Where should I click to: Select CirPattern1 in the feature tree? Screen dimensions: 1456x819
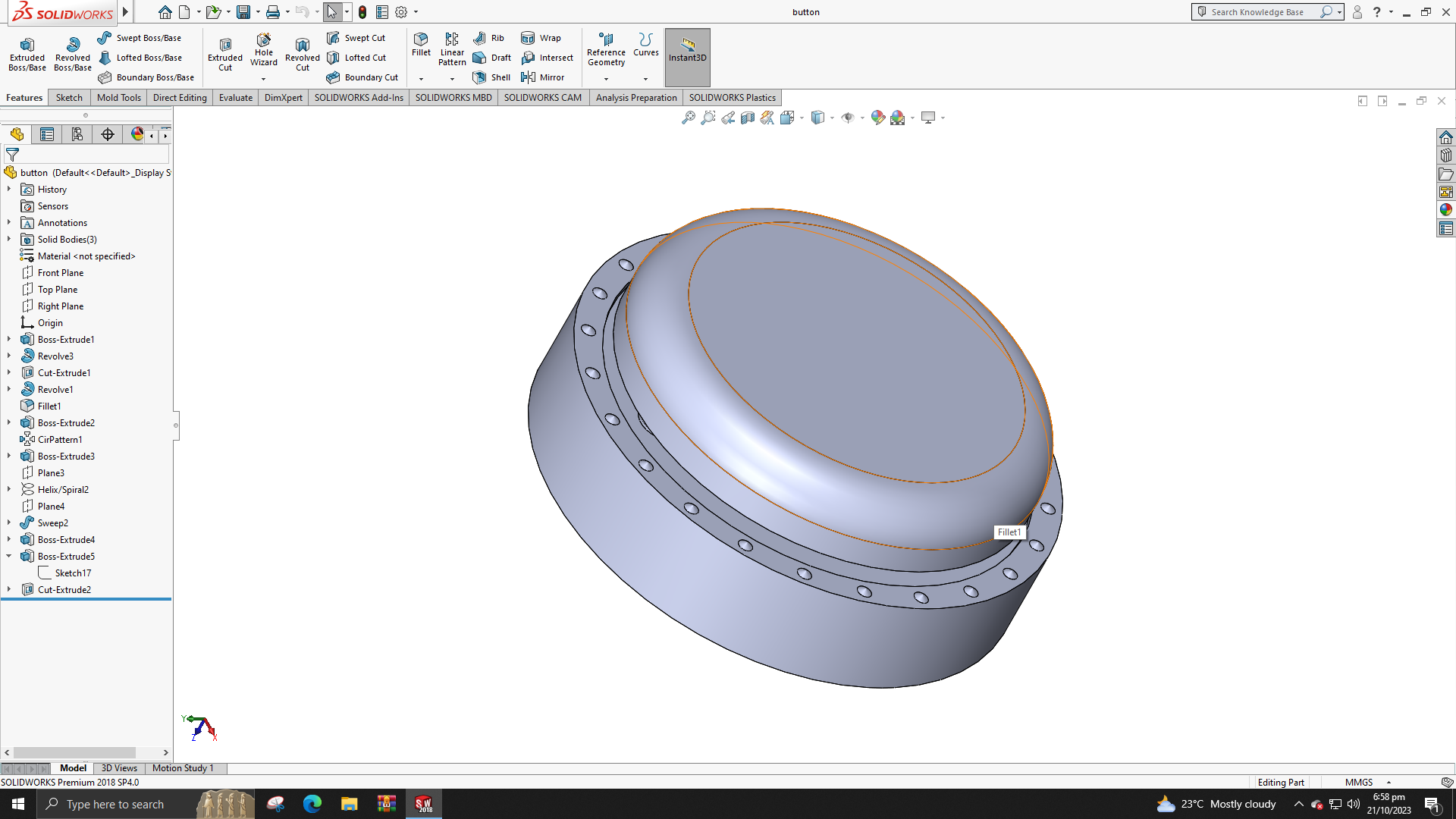[x=60, y=439]
